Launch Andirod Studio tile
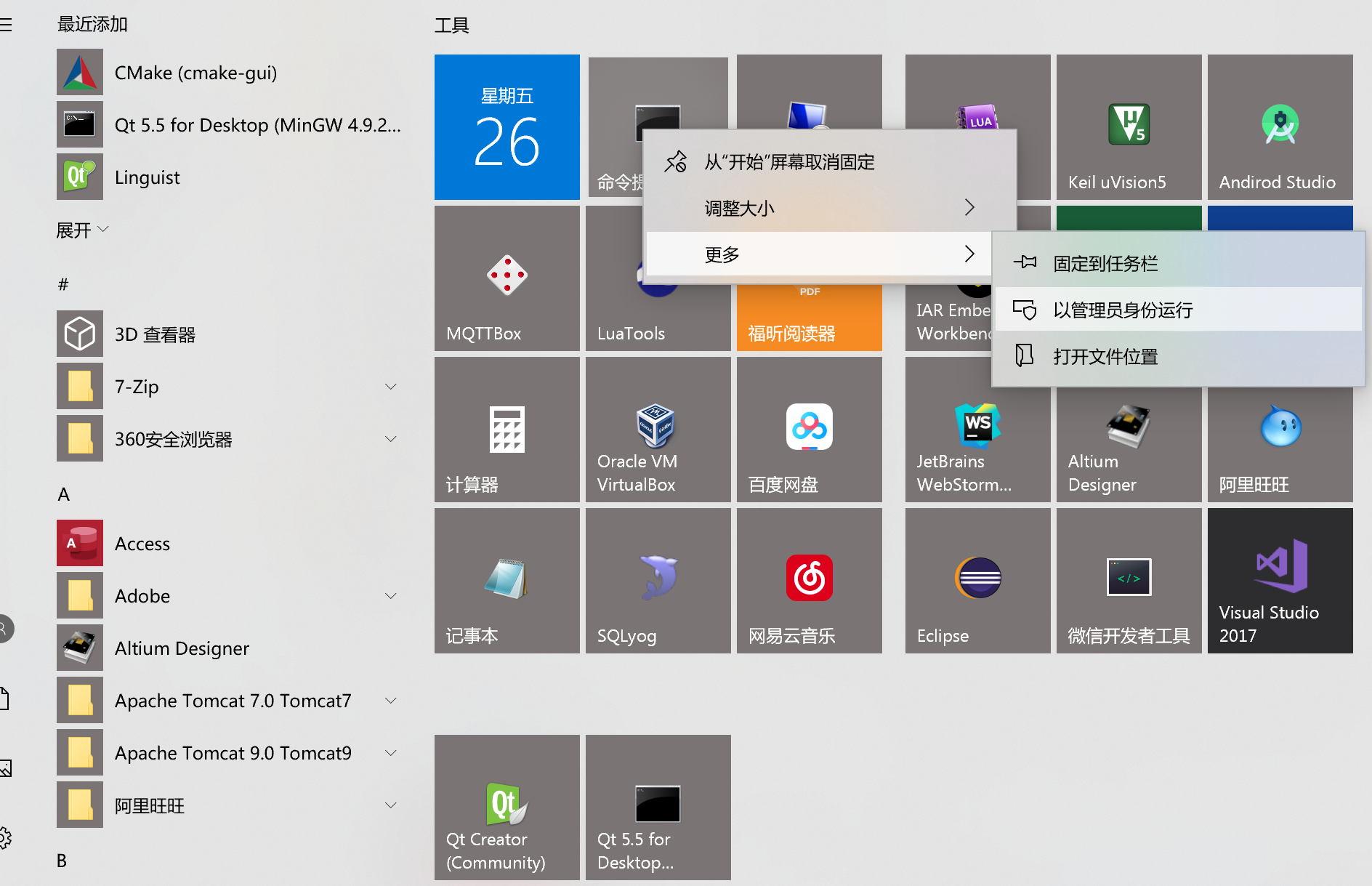 [1280, 127]
